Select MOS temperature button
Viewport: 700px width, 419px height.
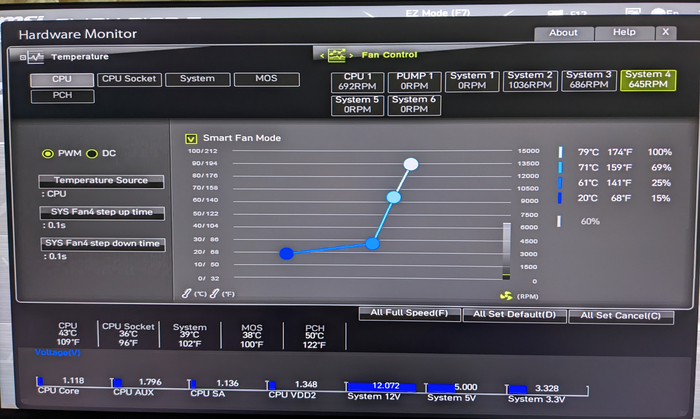point(267,79)
